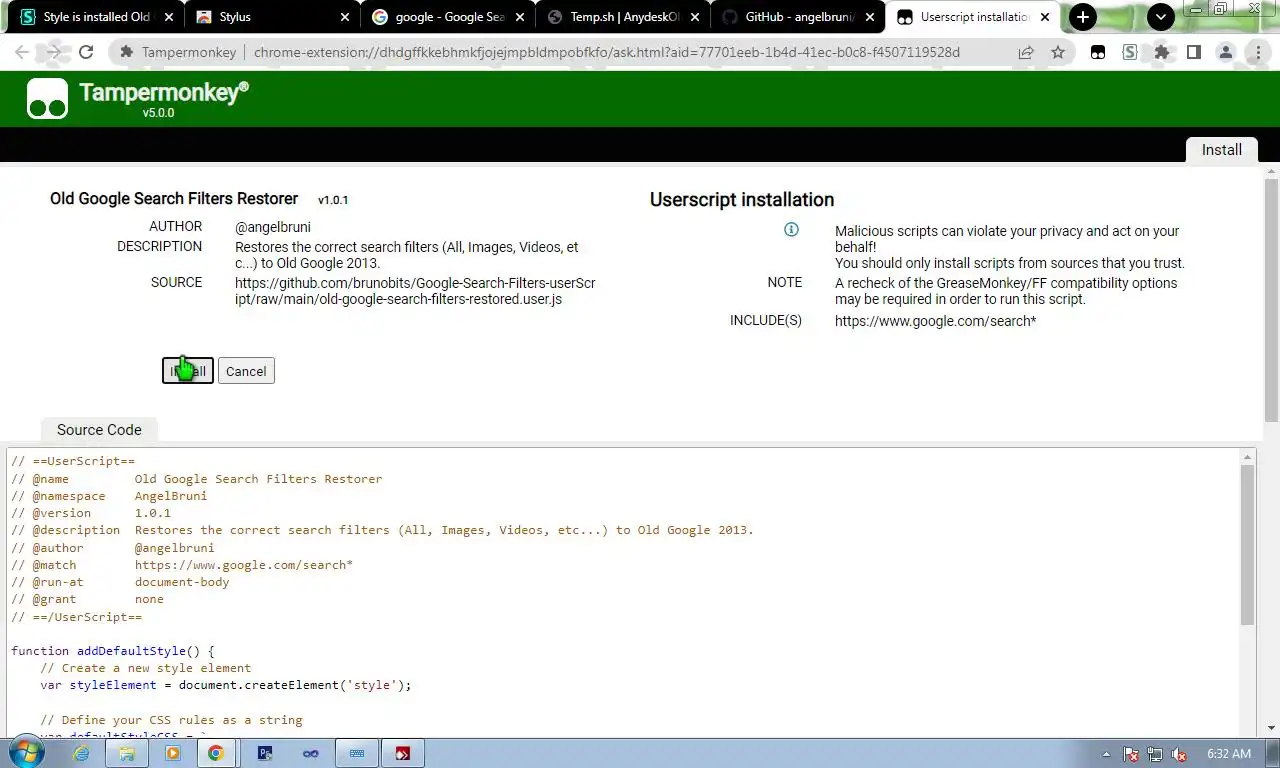This screenshot has height=768, width=1280.
Task: Open the Chrome profile avatar
Action: (x=1226, y=53)
